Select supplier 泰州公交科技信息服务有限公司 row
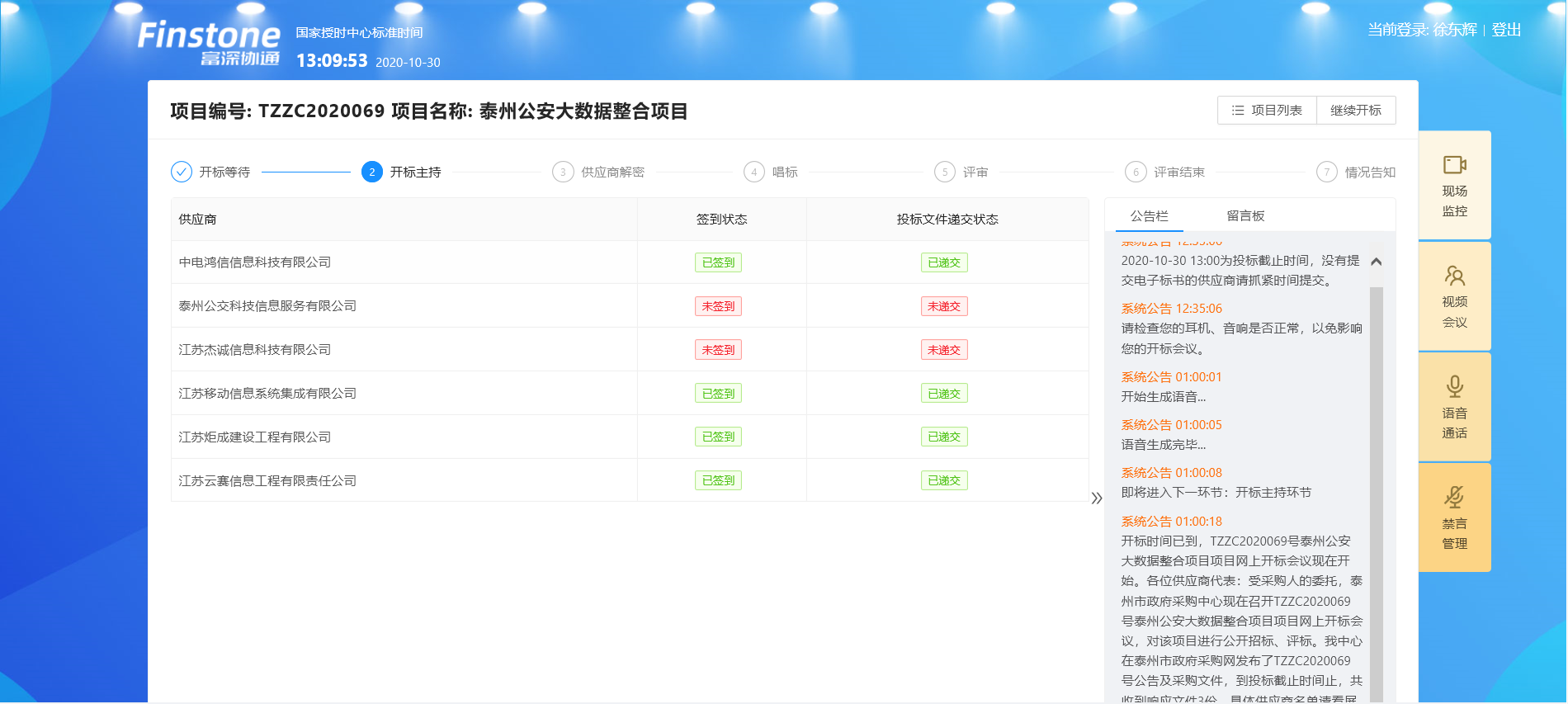This screenshot has height=704, width=1568. pos(630,306)
